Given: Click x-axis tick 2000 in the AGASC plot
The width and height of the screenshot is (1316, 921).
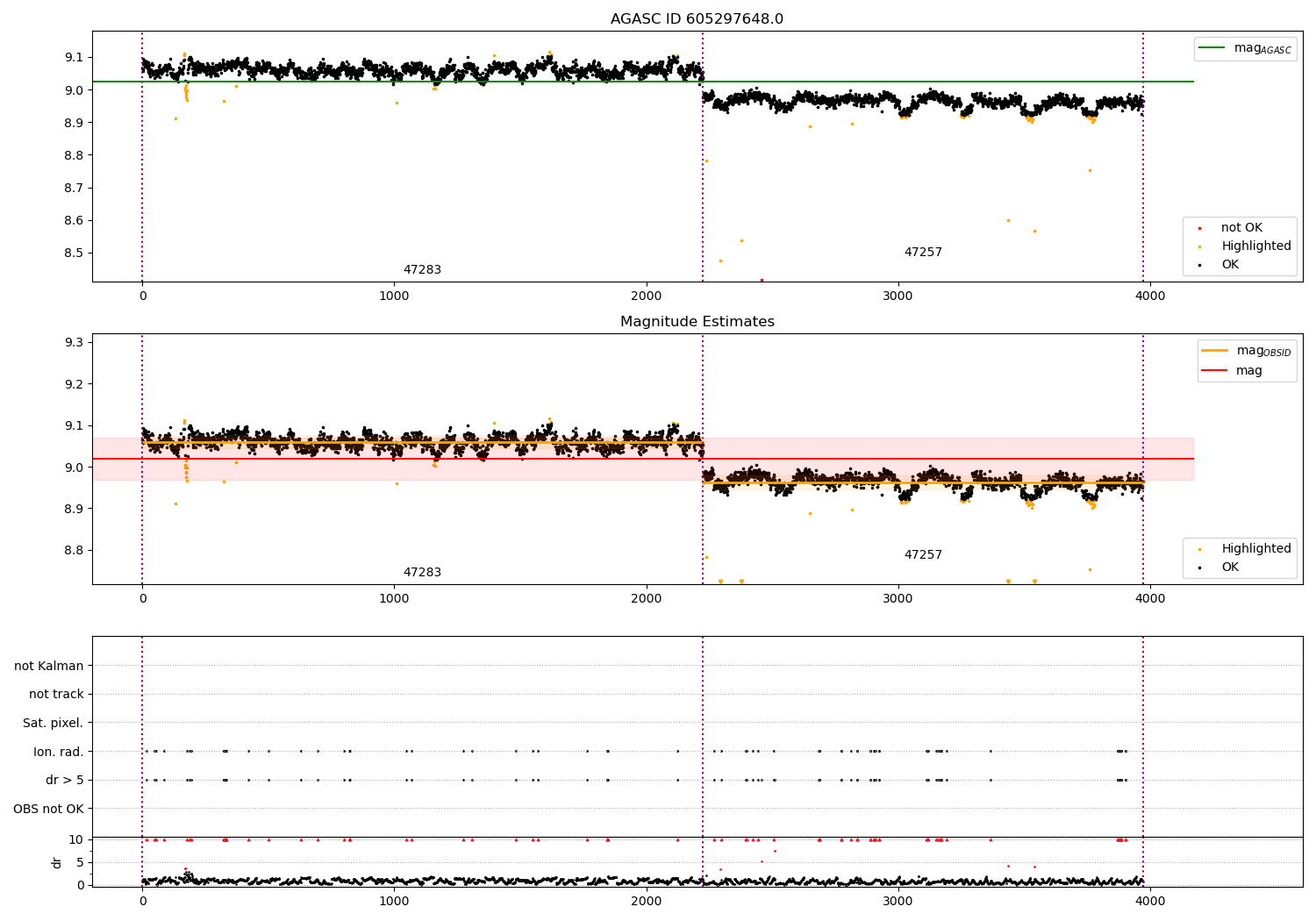Looking at the screenshot, I should [647, 296].
